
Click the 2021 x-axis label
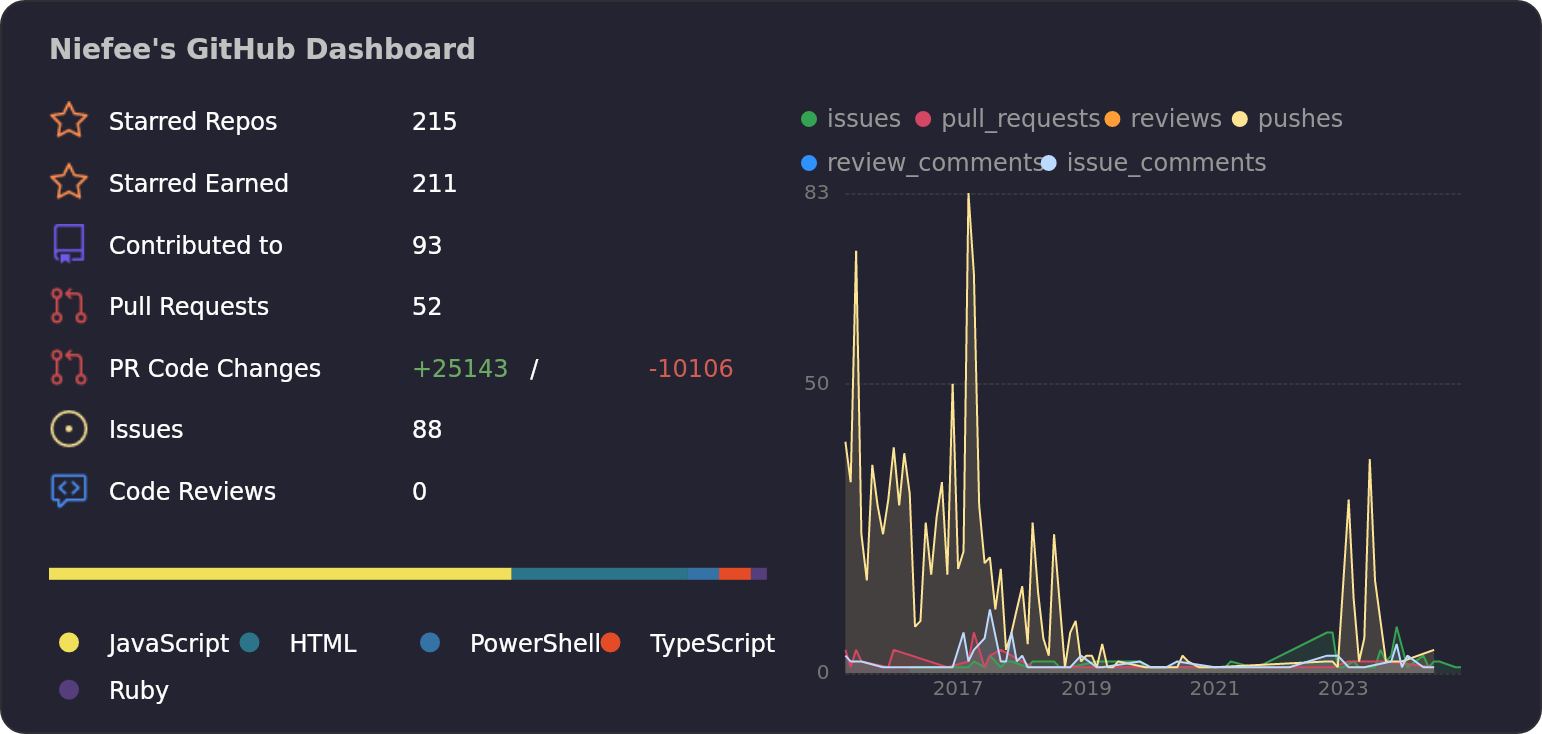[1214, 689]
